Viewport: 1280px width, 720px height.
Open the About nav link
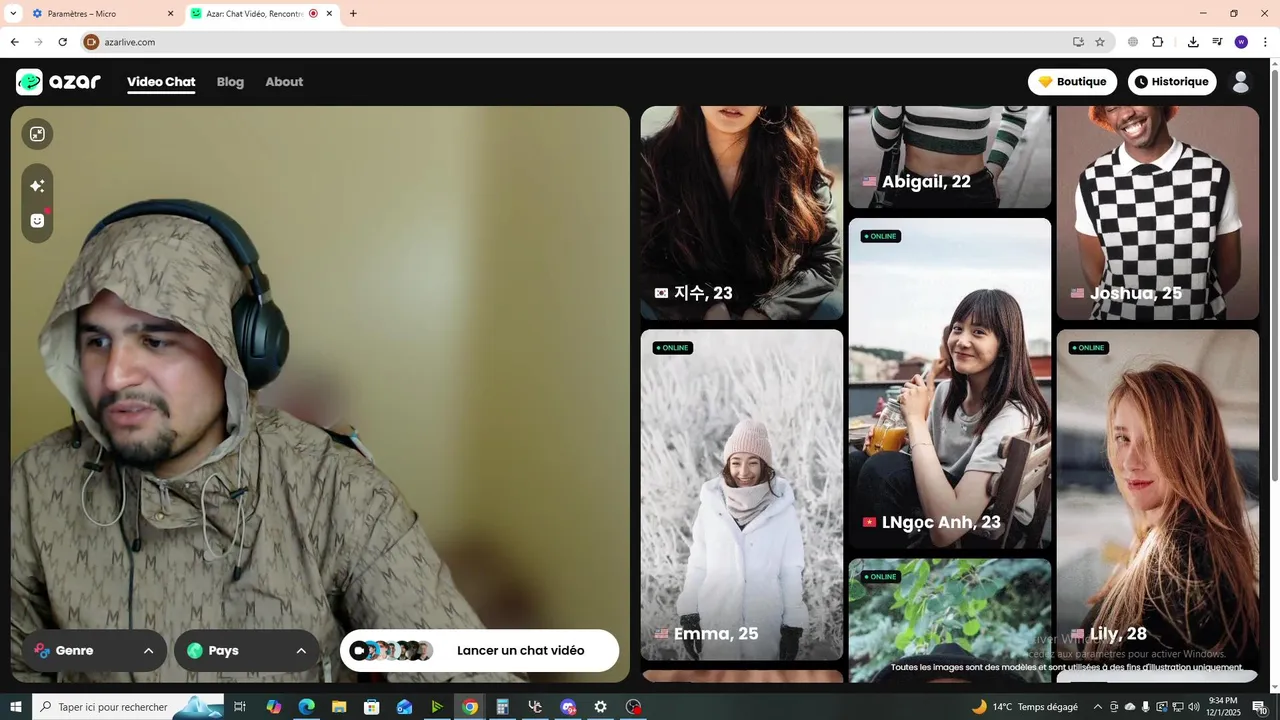[x=284, y=82]
